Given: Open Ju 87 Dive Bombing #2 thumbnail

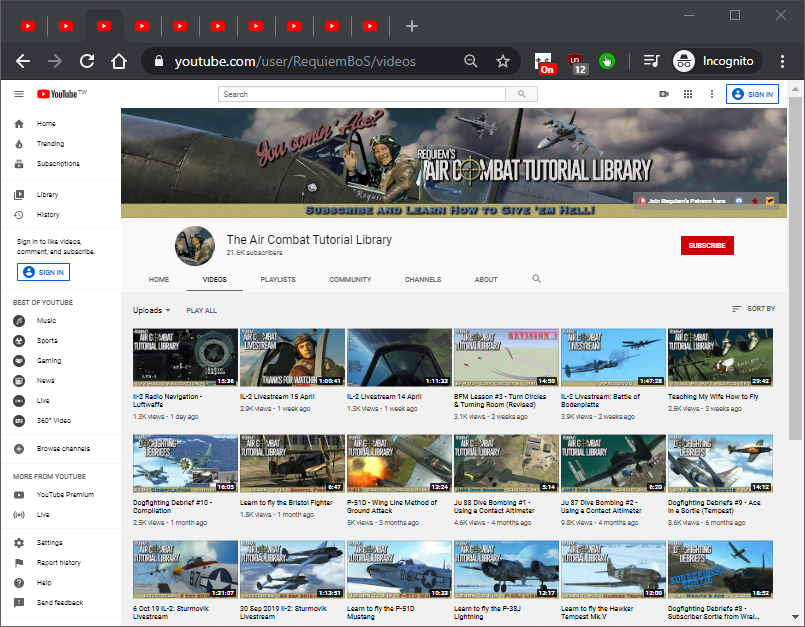Looking at the screenshot, I should tap(613, 463).
